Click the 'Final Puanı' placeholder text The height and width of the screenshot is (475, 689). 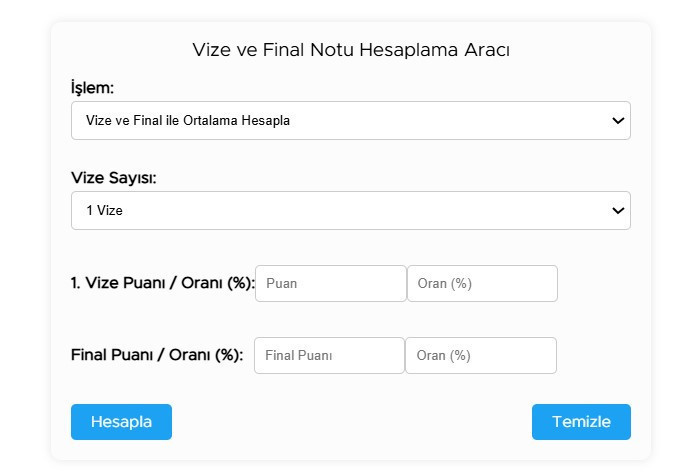pos(298,355)
